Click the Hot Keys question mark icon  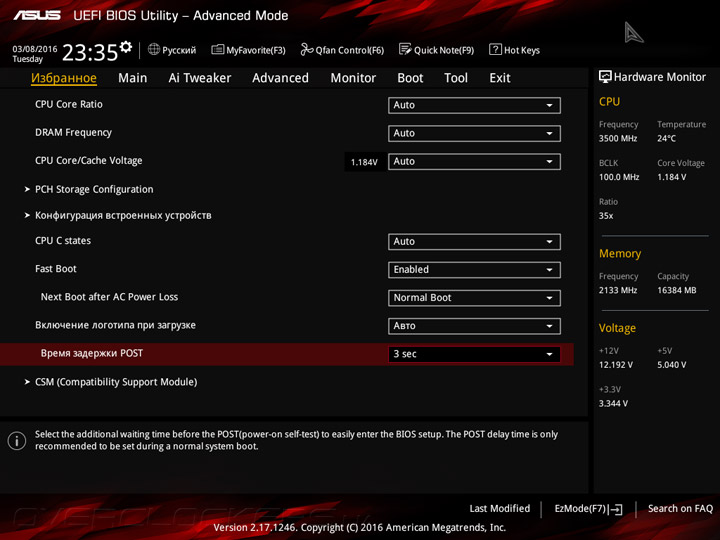pos(495,49)
